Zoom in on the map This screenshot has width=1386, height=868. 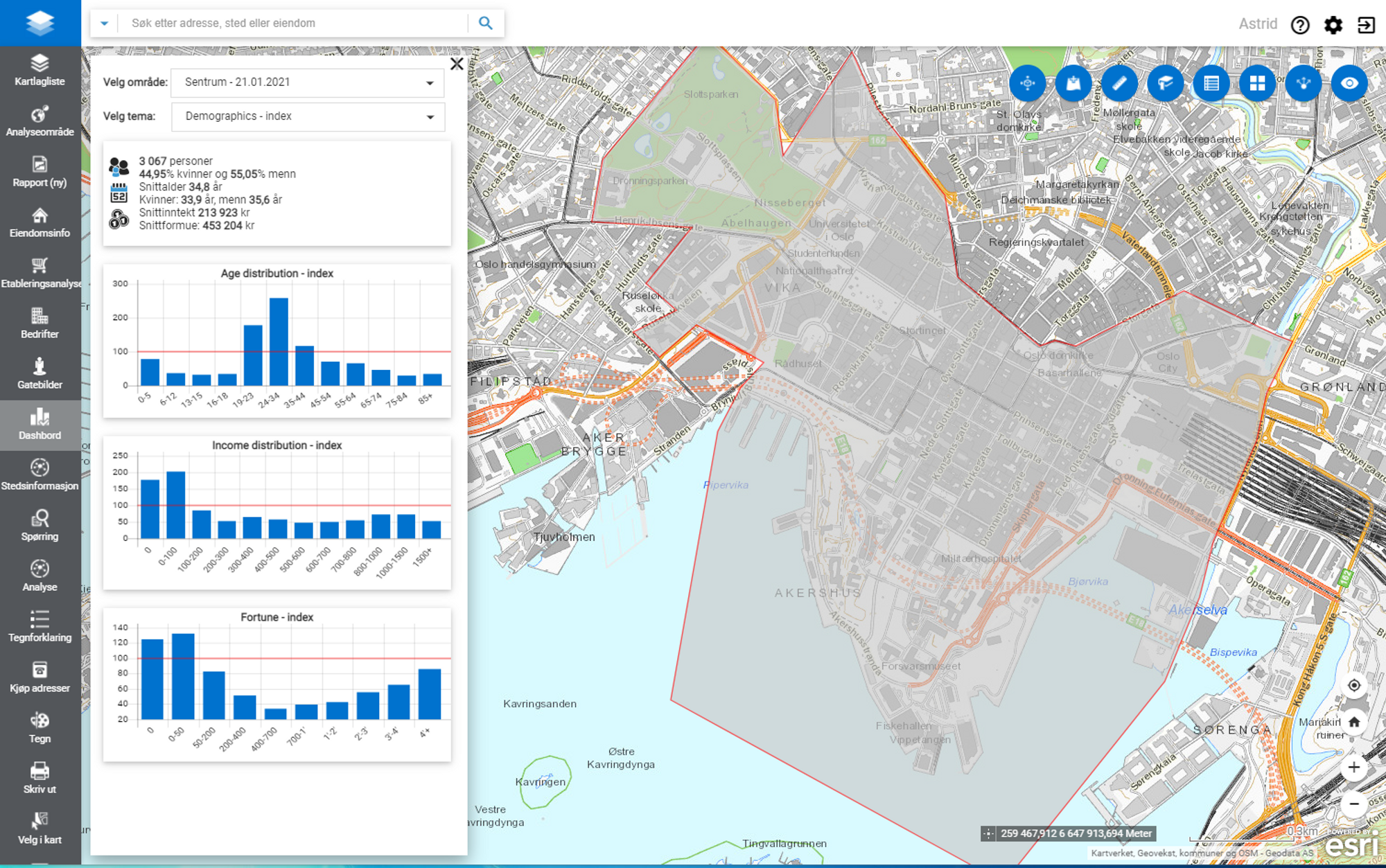[x=1353, y=767]
